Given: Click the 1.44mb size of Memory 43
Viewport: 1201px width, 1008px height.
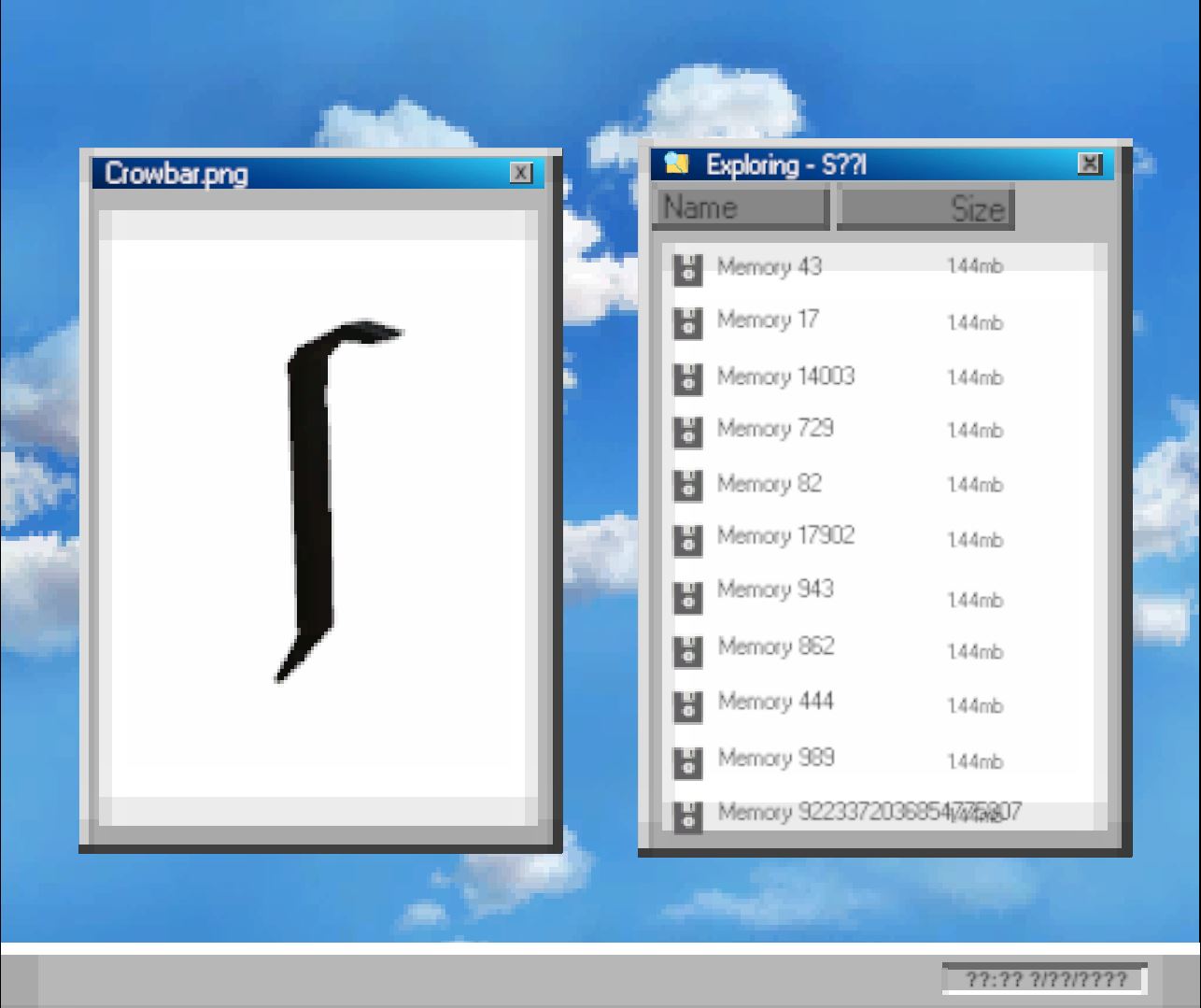Looking at the screenshot, I should [975, 267].
